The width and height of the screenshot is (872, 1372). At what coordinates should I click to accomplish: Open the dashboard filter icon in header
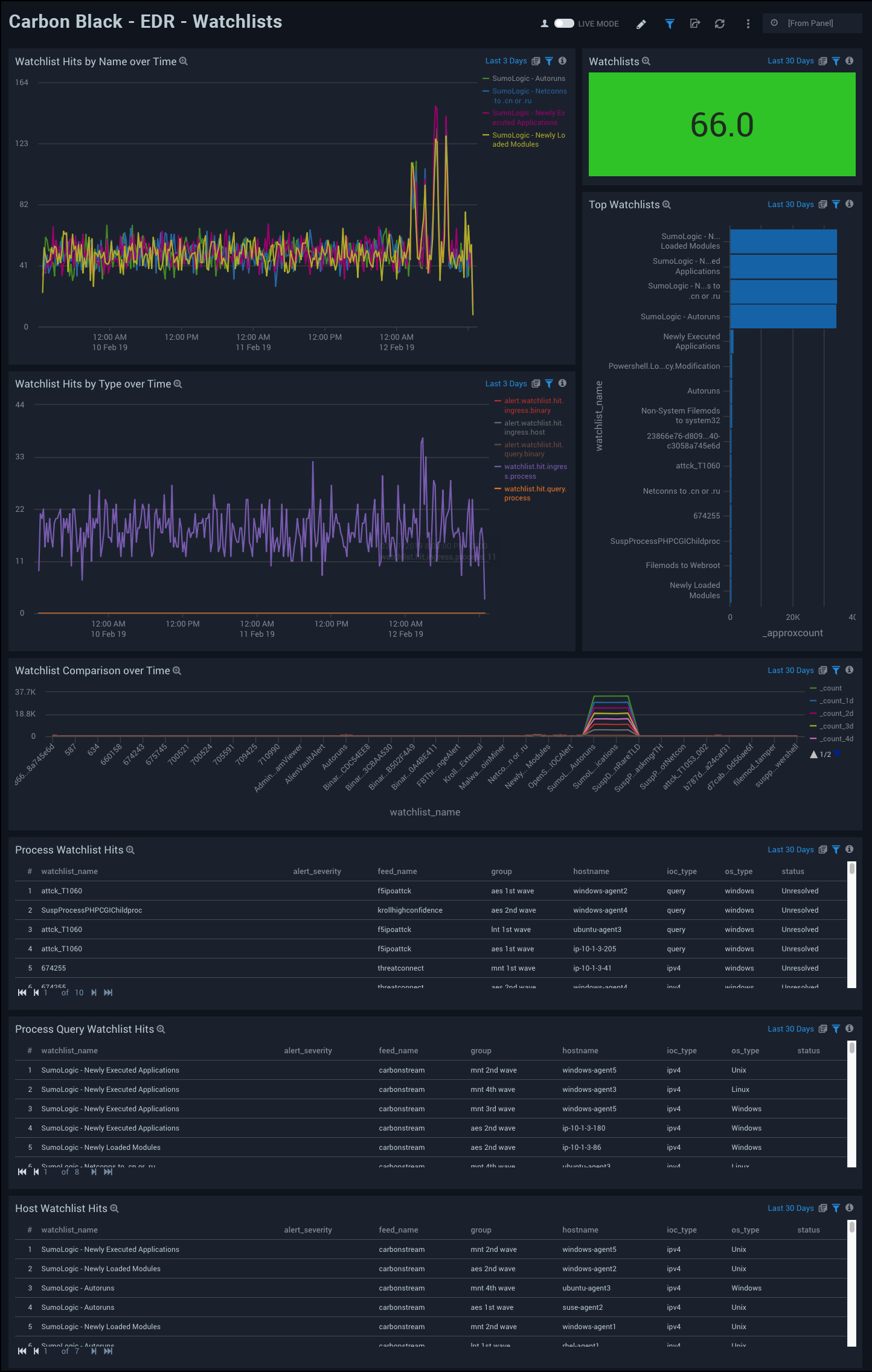pos(670,24)
